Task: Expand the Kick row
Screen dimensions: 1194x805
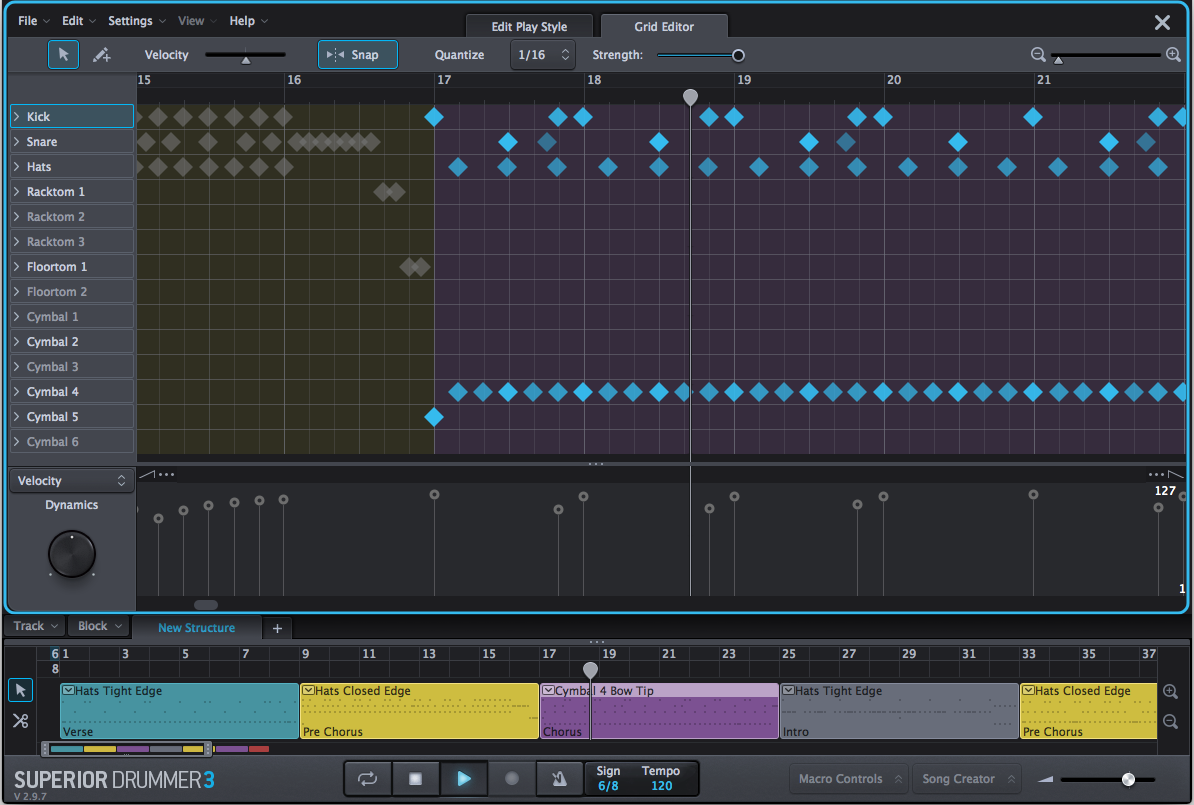Action: click(x=17, y=117)
